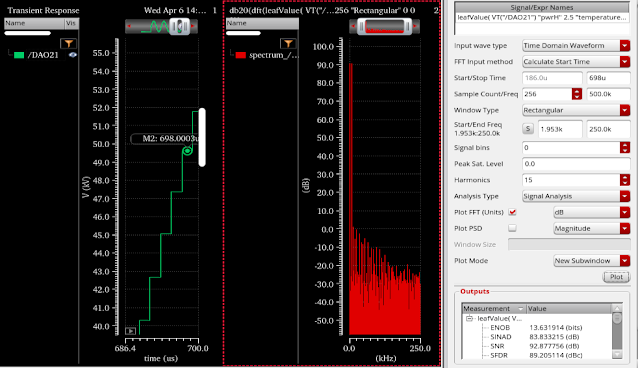Click the Sample Count field showing 256
This screenshot has width=638, height=368.
pos(547,94)
